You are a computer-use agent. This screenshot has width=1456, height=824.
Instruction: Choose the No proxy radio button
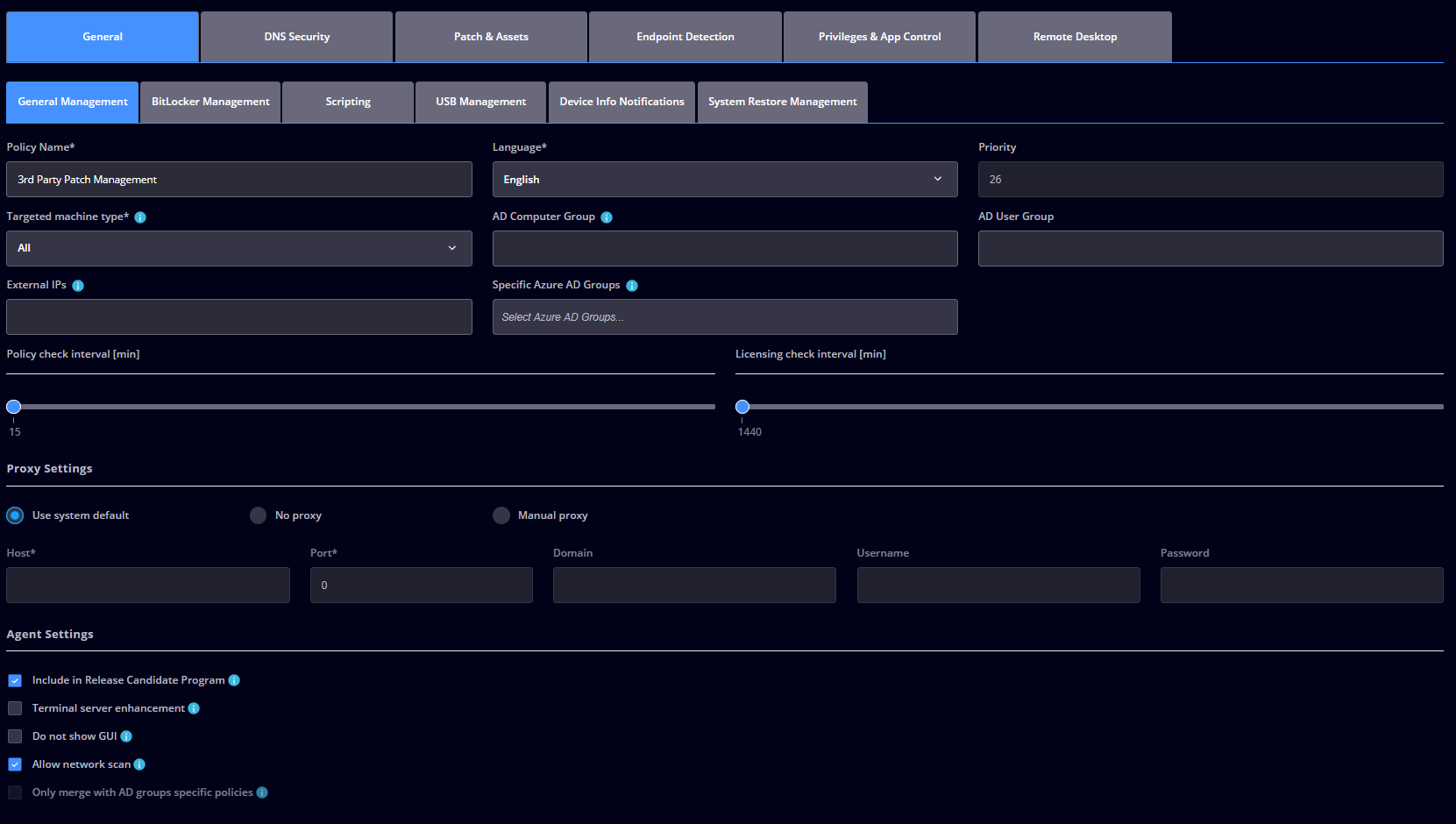click(258, 515)
